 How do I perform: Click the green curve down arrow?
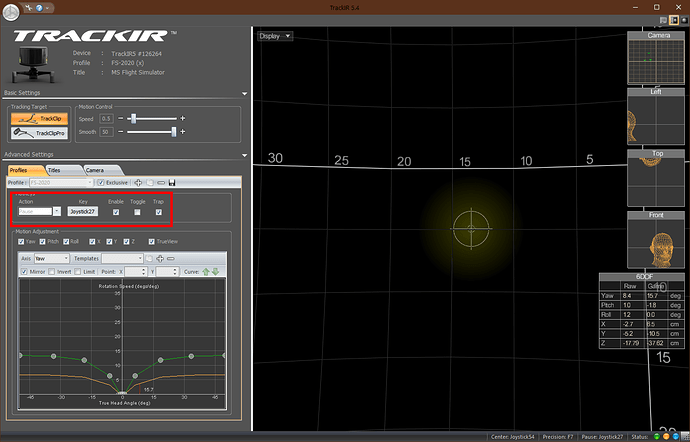tap(215, 271)
